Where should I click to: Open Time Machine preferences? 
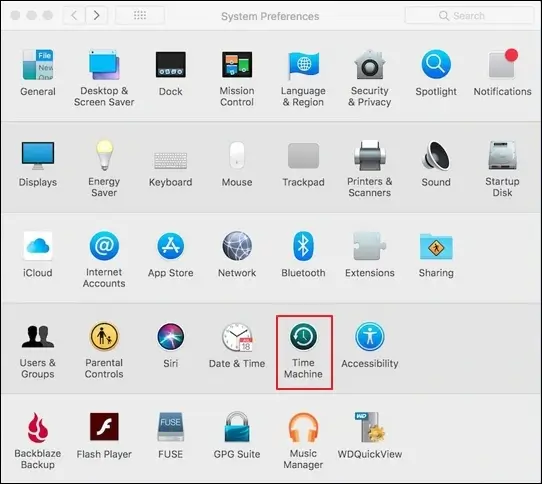tap(304, 352)
